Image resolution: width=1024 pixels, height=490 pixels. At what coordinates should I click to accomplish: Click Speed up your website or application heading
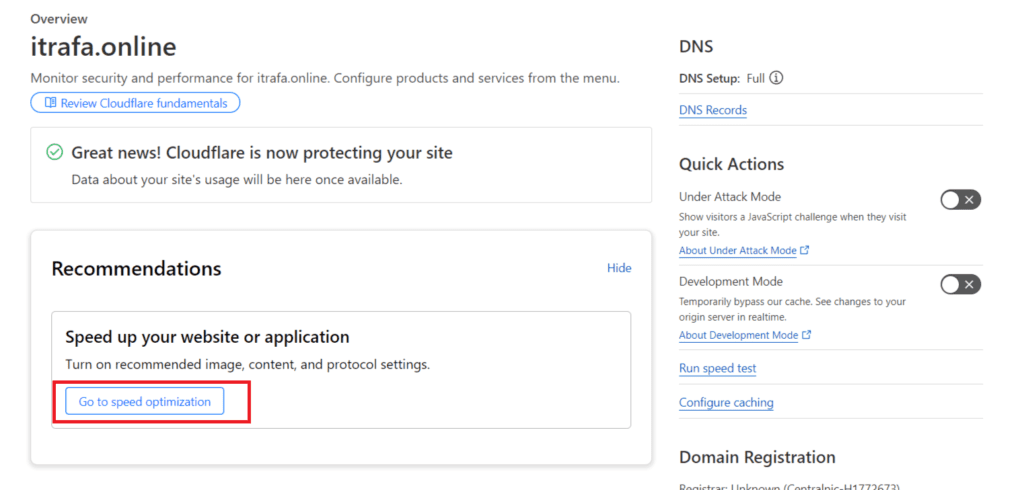pyautogui.click(x=208, y=337)
